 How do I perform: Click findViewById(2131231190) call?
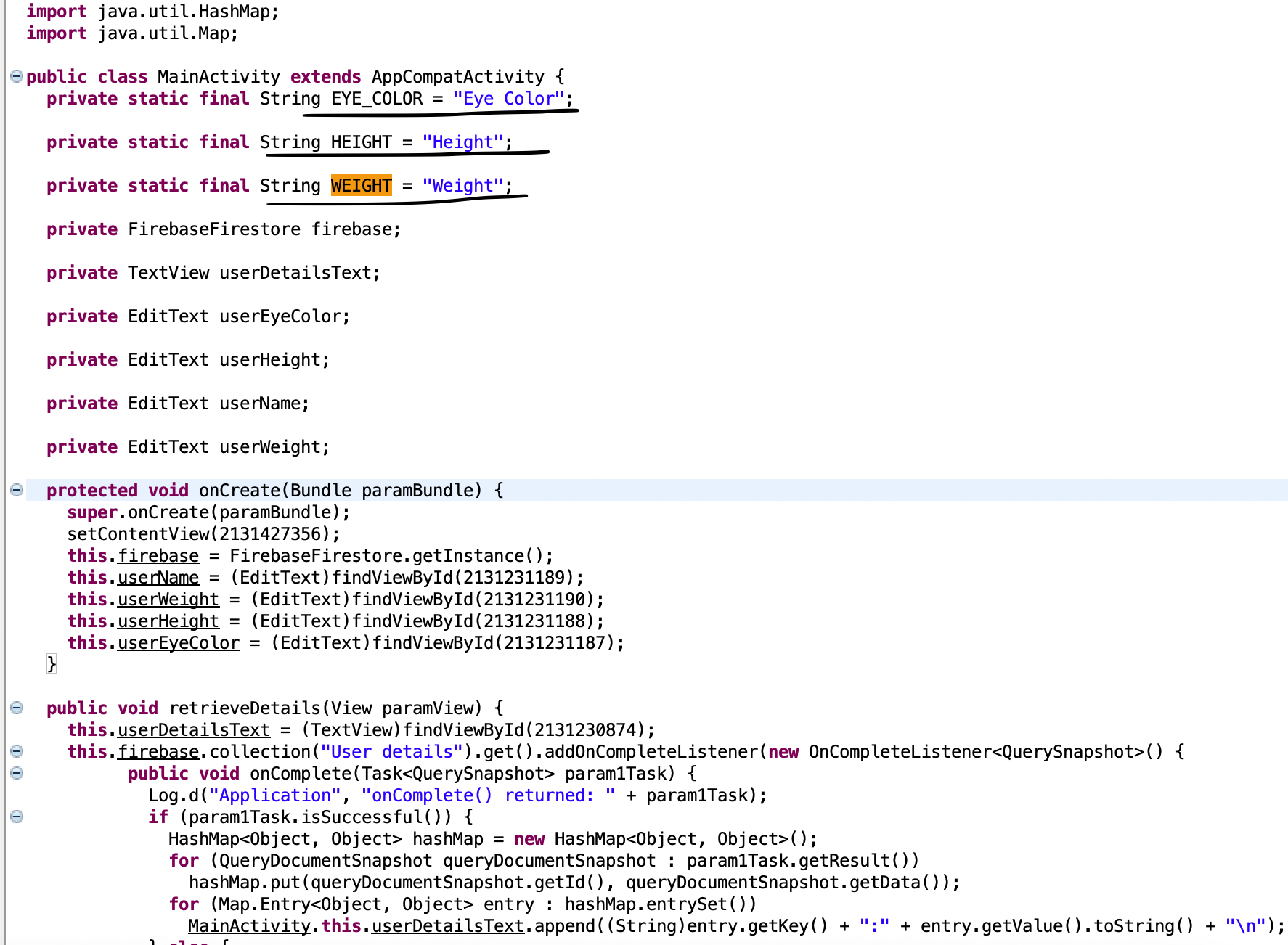click(x=473, y=600)
